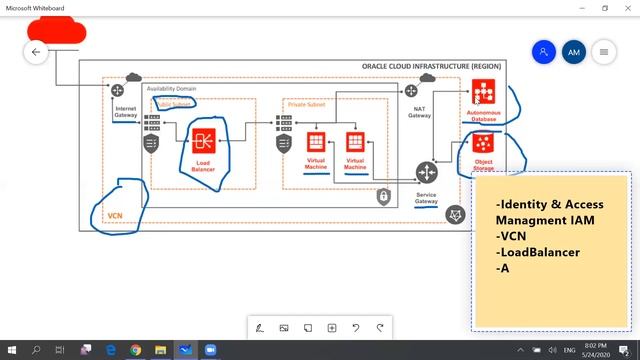Open the Windows Start menu
This screenshot has height=360, width=640.
12,350
